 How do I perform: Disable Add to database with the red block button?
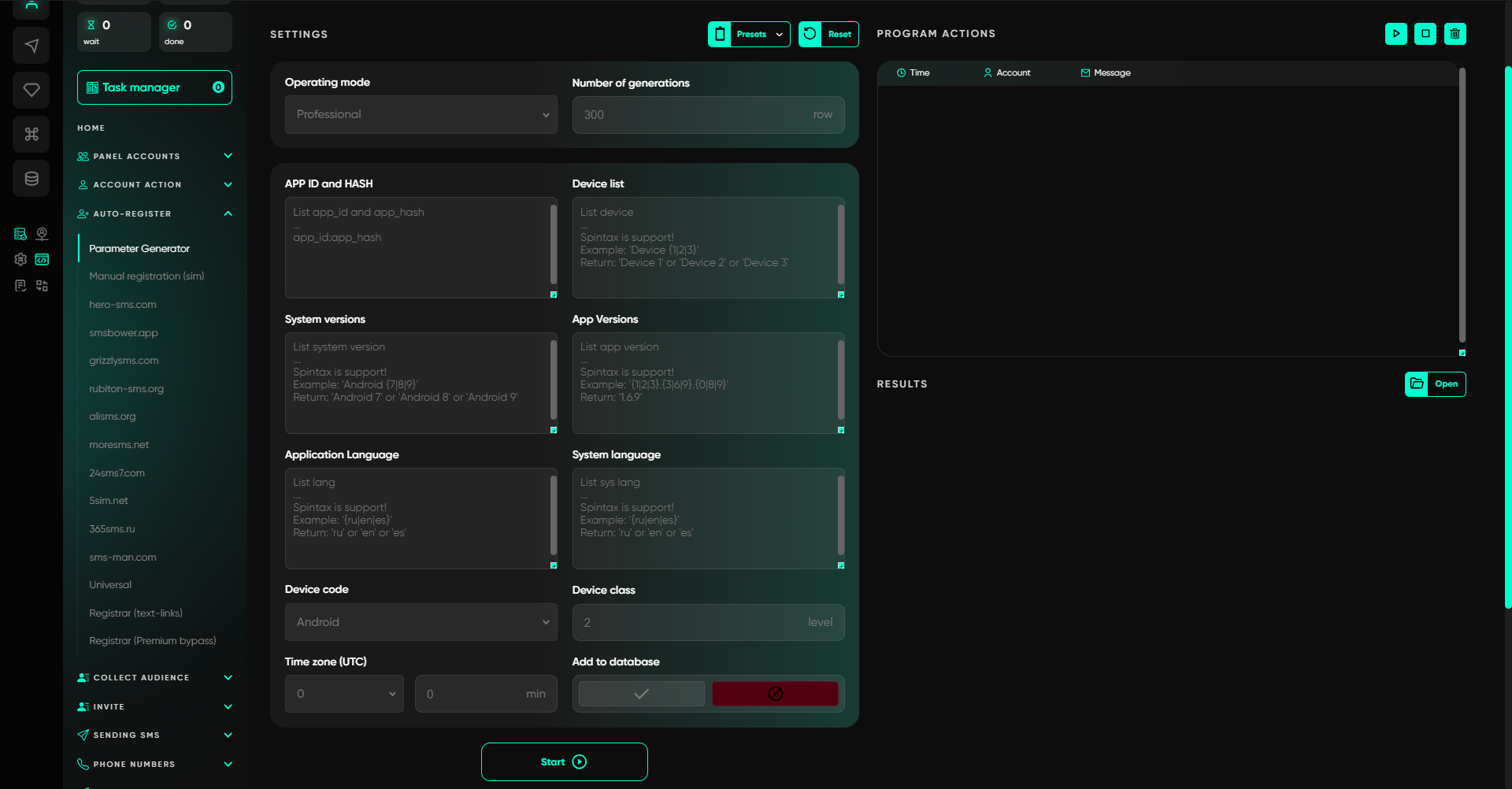775,693
